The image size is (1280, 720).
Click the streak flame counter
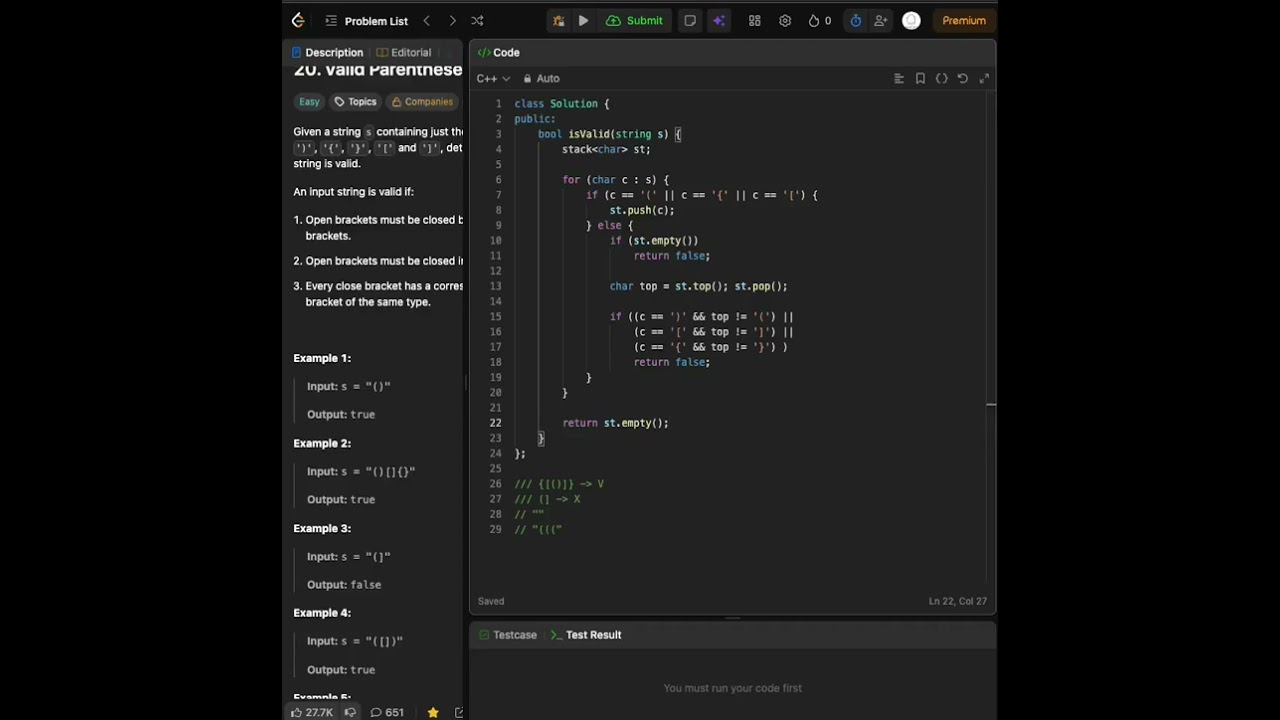click(x=820, y=21)
